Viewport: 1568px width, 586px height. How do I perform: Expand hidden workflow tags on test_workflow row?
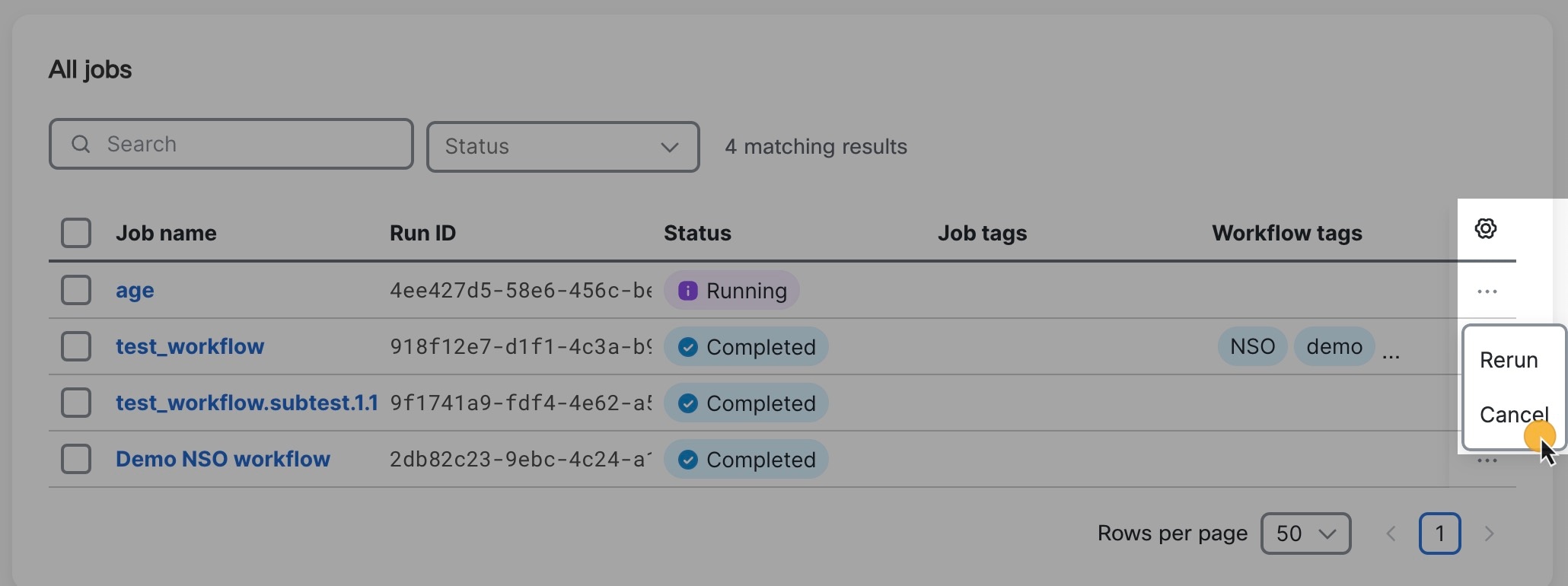[x=1392, y=351]
